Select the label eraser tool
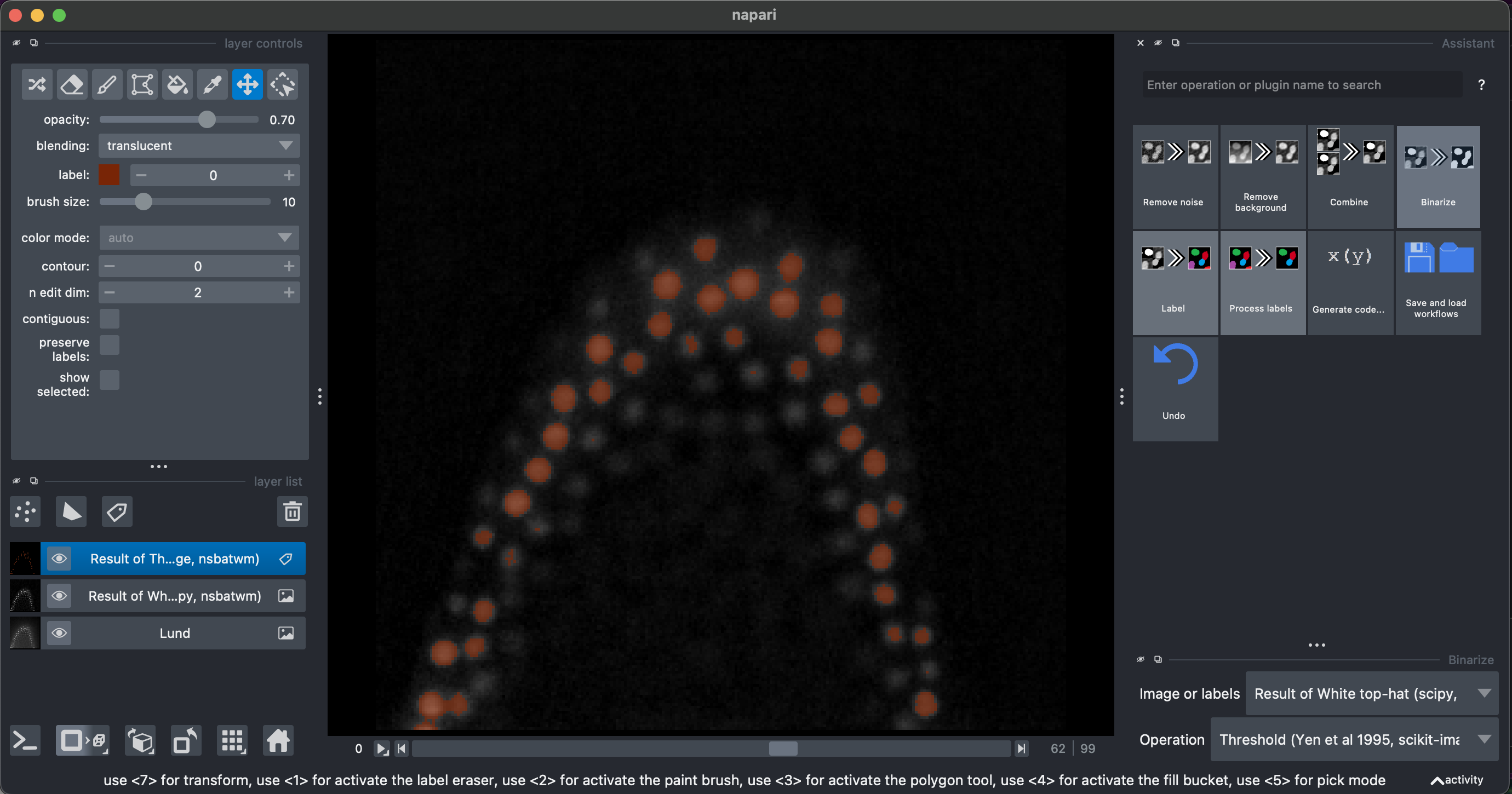Image resolution: width=1512 pixels, height=794 pixels. (x=72, y=84)
